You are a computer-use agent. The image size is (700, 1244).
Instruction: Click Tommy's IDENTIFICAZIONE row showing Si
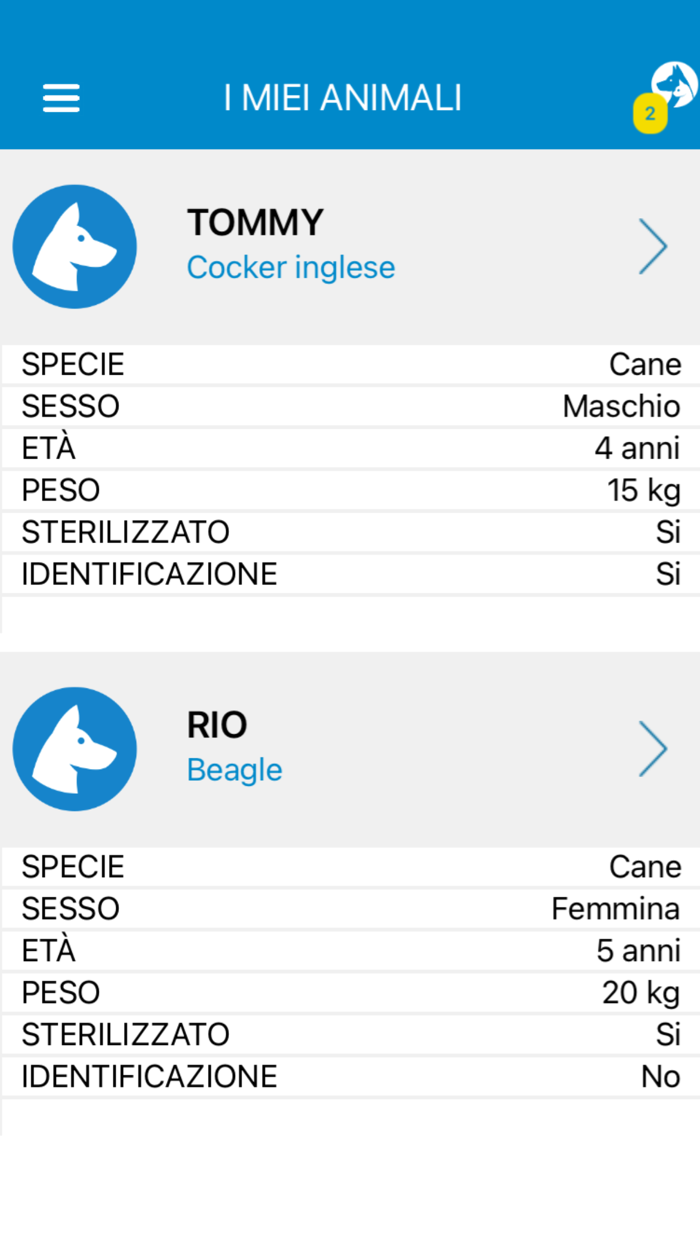(350, 574)
